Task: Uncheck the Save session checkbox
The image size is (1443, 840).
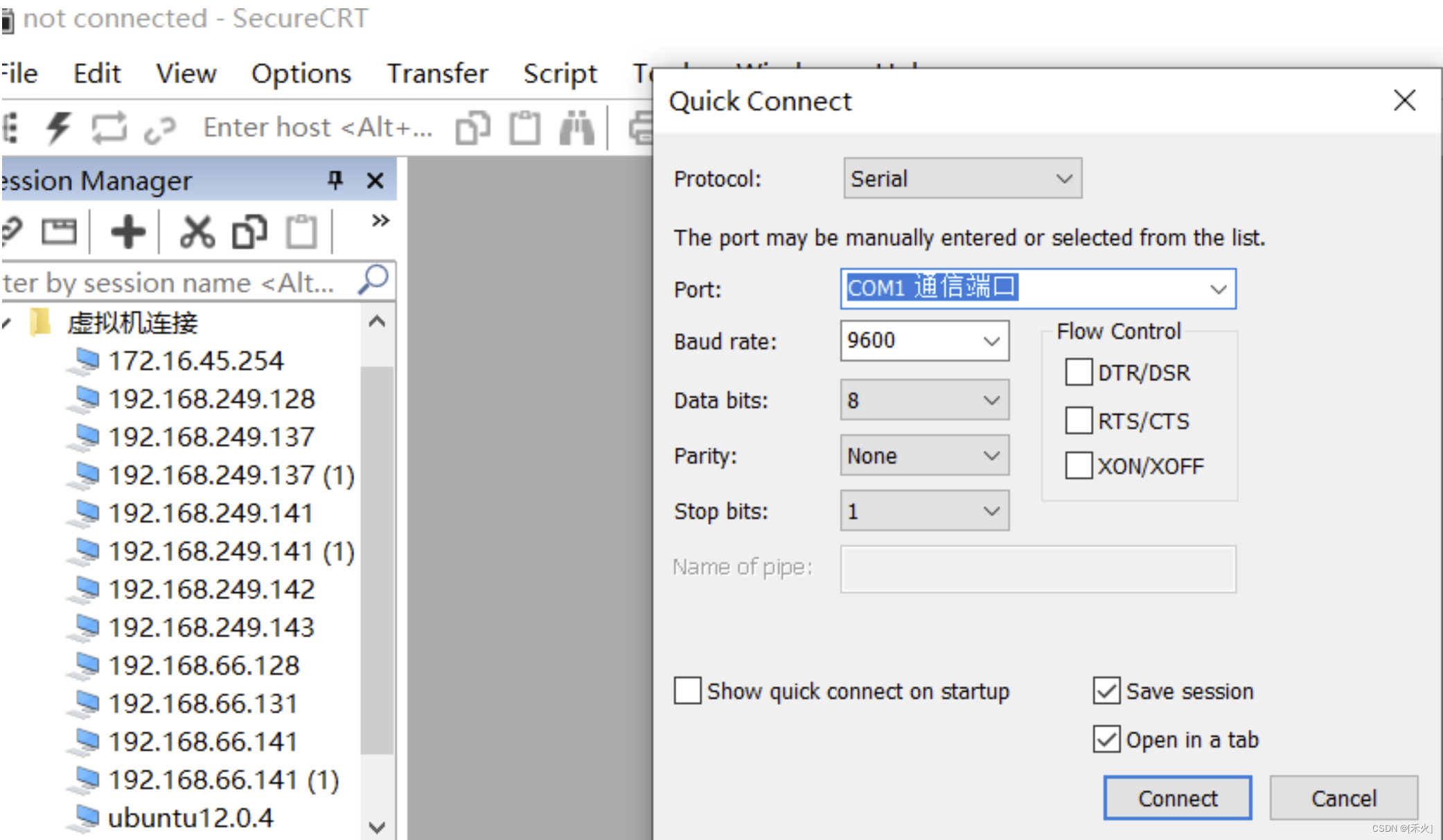Action: pyautogui.click(x=1106, y=691)
